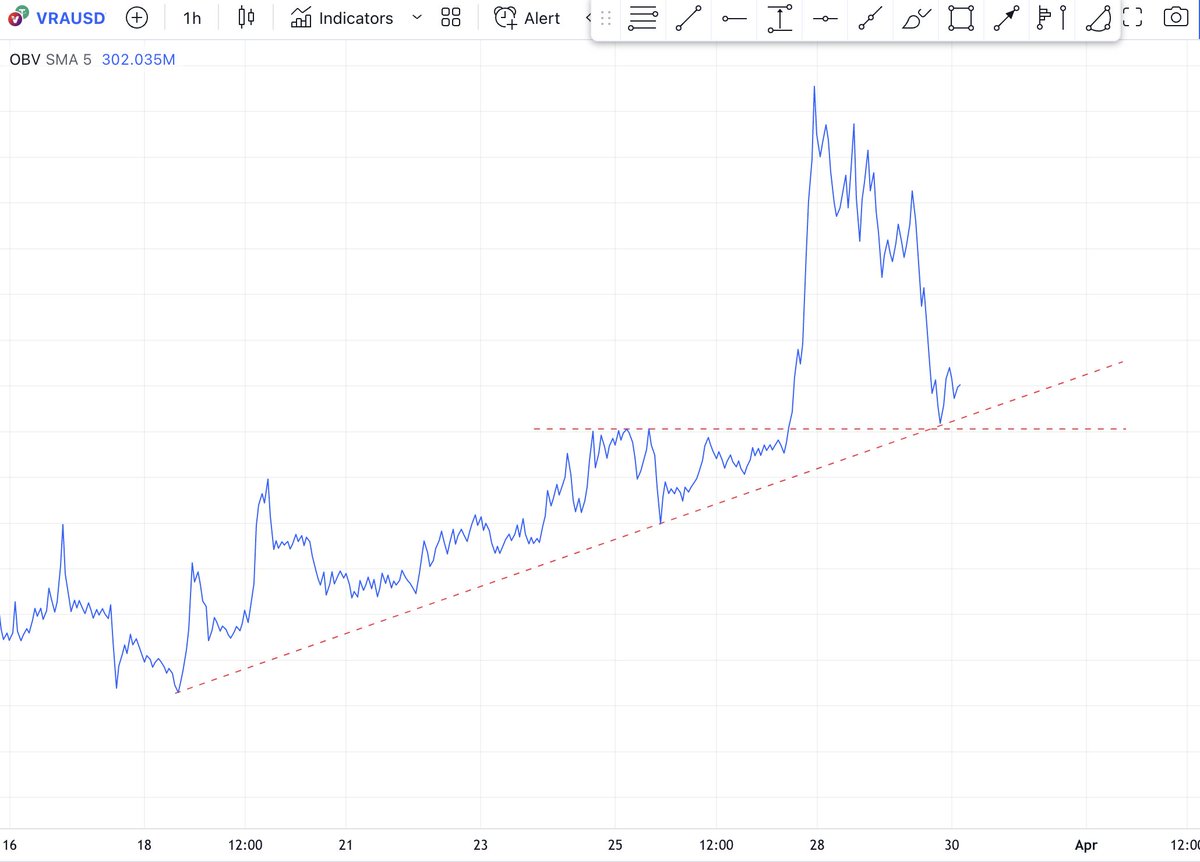Select the Brush drawing tool

coord(916,18)
